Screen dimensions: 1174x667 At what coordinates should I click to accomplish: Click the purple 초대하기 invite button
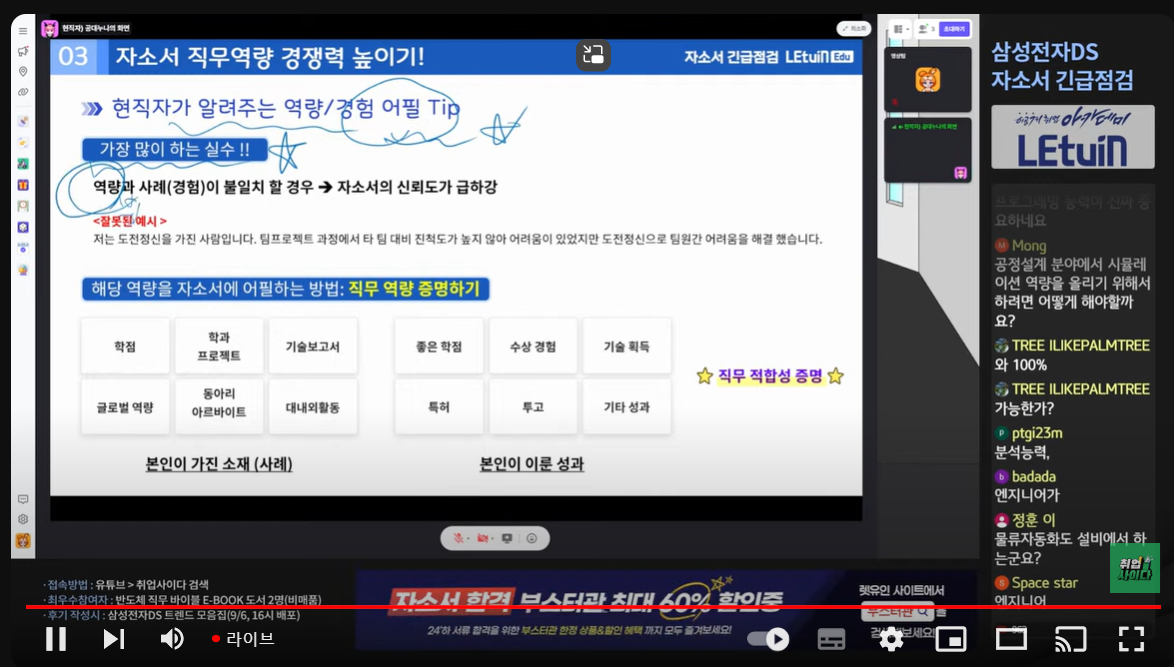click(954, 29)
